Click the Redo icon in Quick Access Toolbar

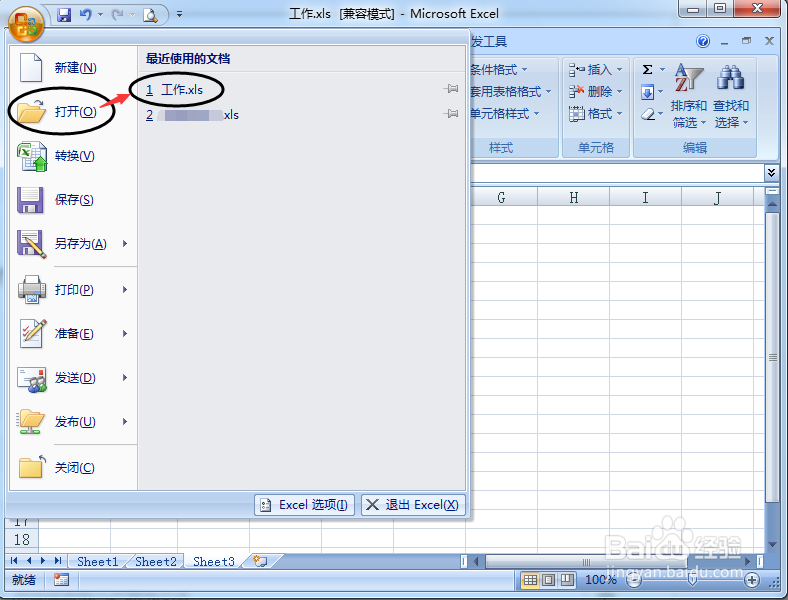118,15
